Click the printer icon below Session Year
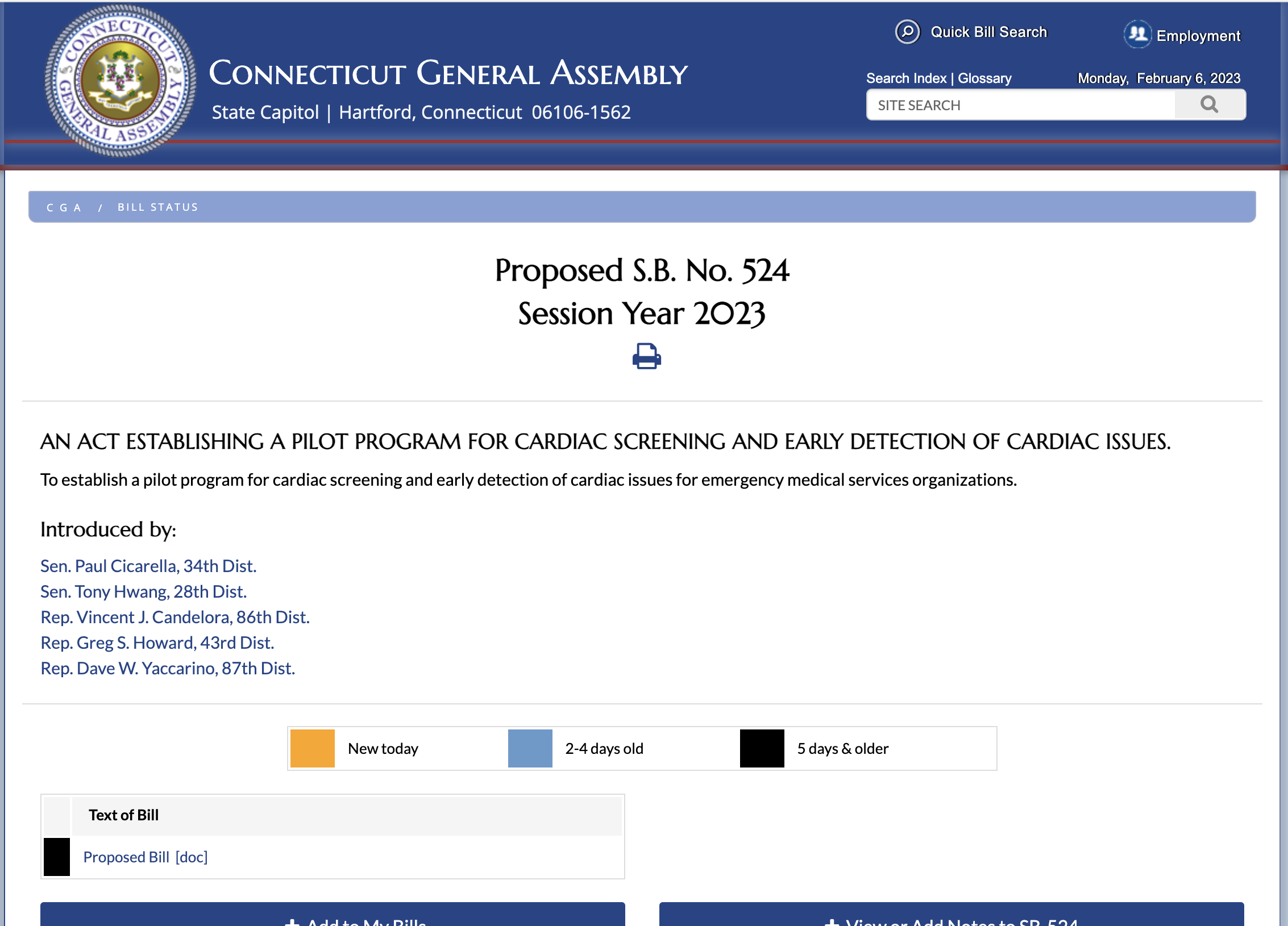 [646, 356]
